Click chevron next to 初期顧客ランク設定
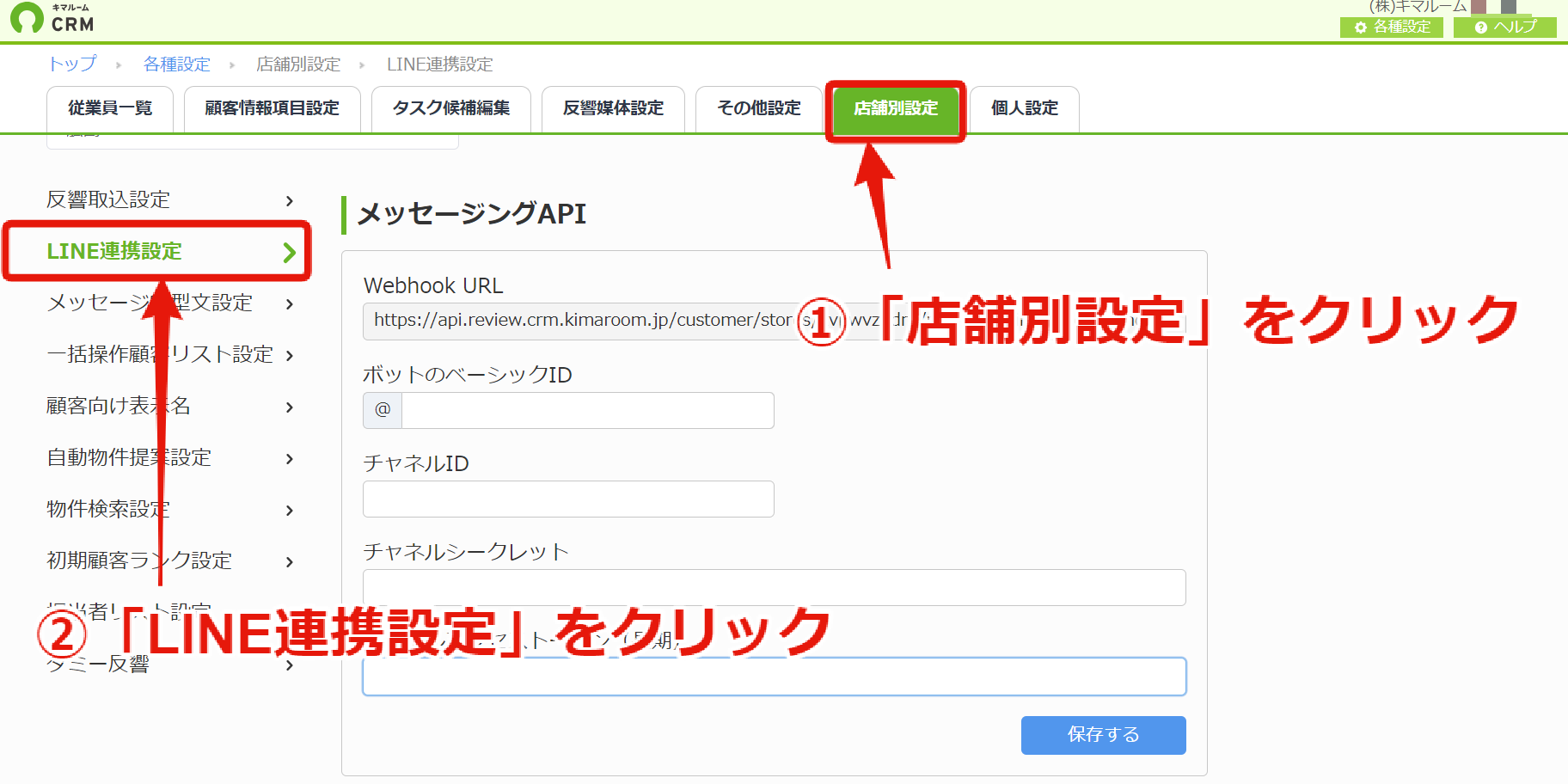 pos(290,562)
